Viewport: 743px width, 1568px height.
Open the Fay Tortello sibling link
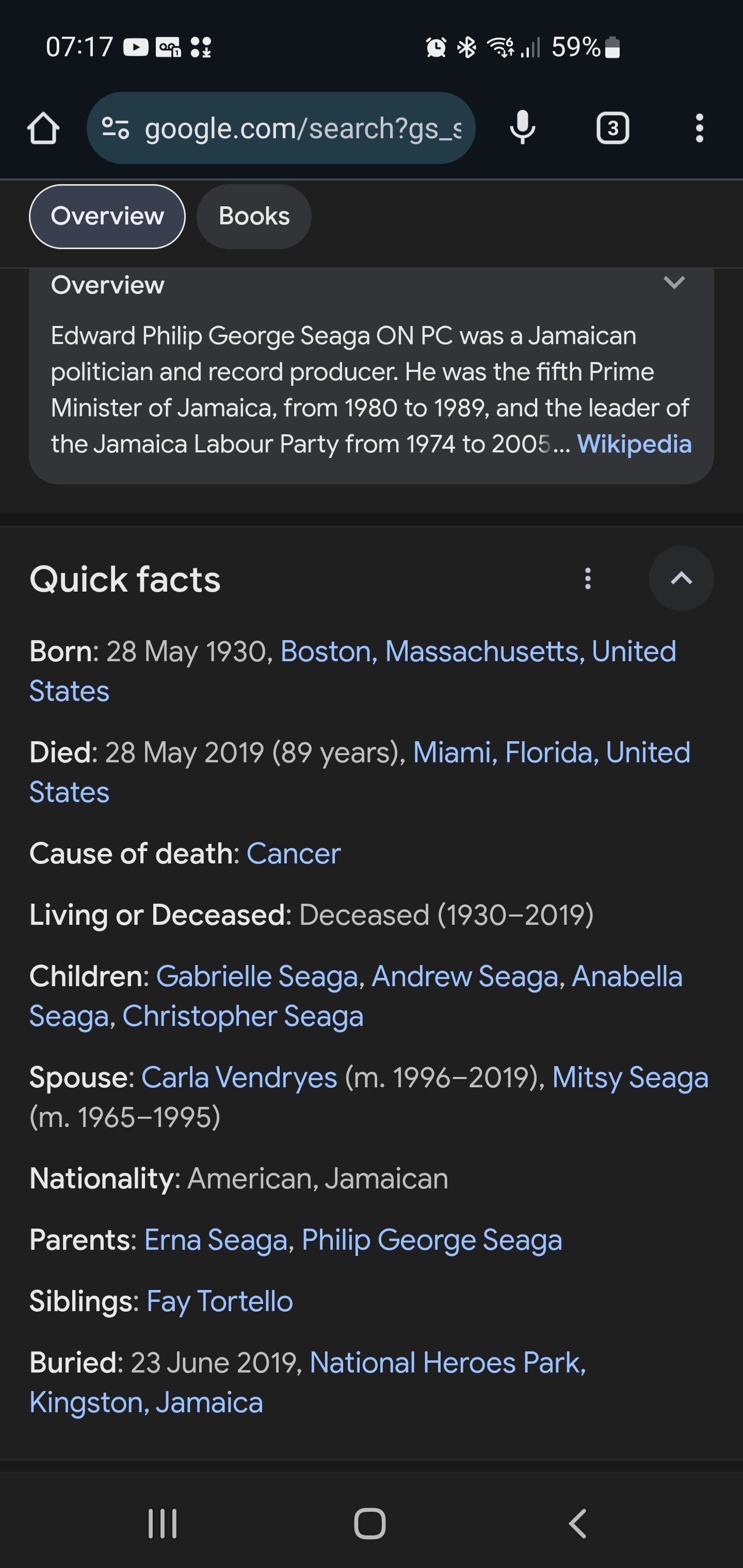[219, 1301]
